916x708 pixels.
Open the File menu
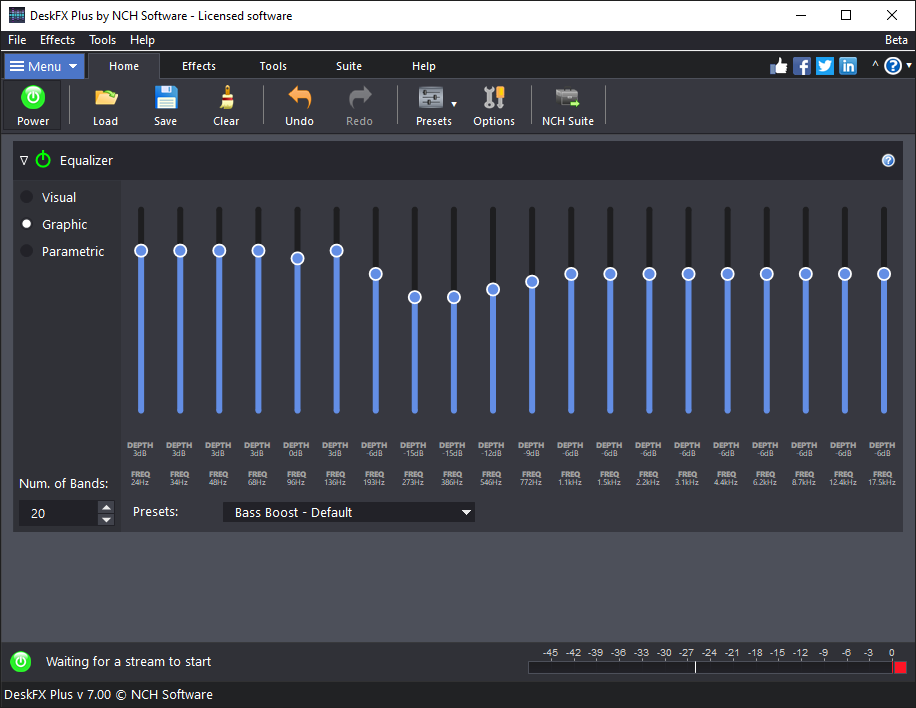pos(17,40)
